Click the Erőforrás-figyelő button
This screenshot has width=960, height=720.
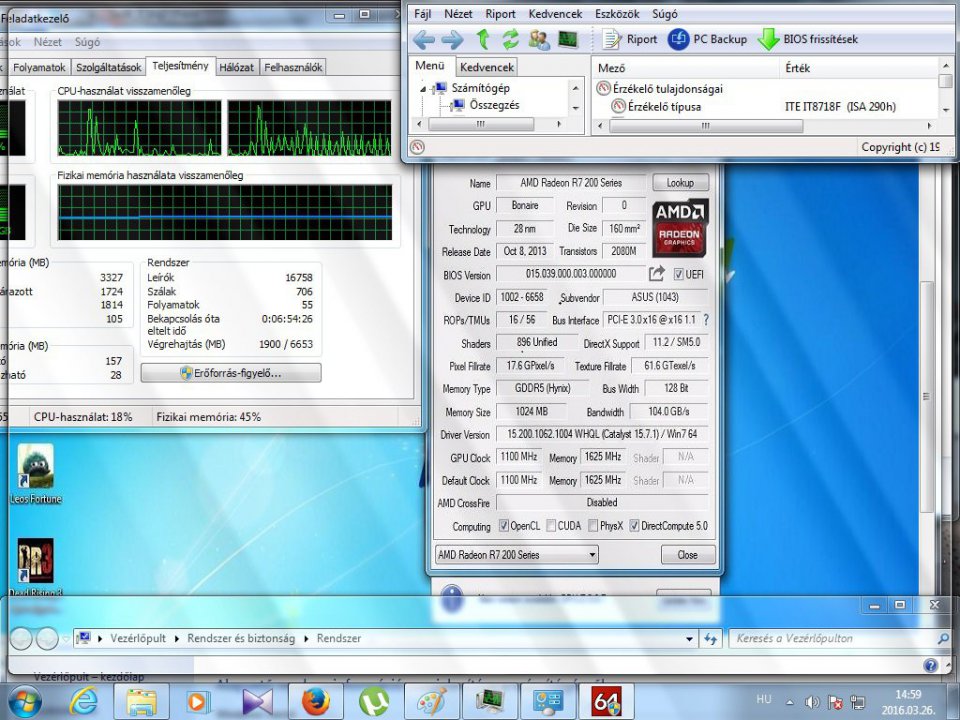coord(231,373)
